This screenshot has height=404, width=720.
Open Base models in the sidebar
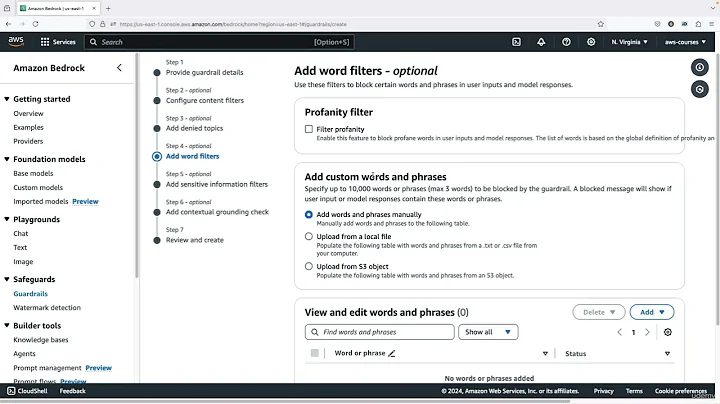click(33, 174)
